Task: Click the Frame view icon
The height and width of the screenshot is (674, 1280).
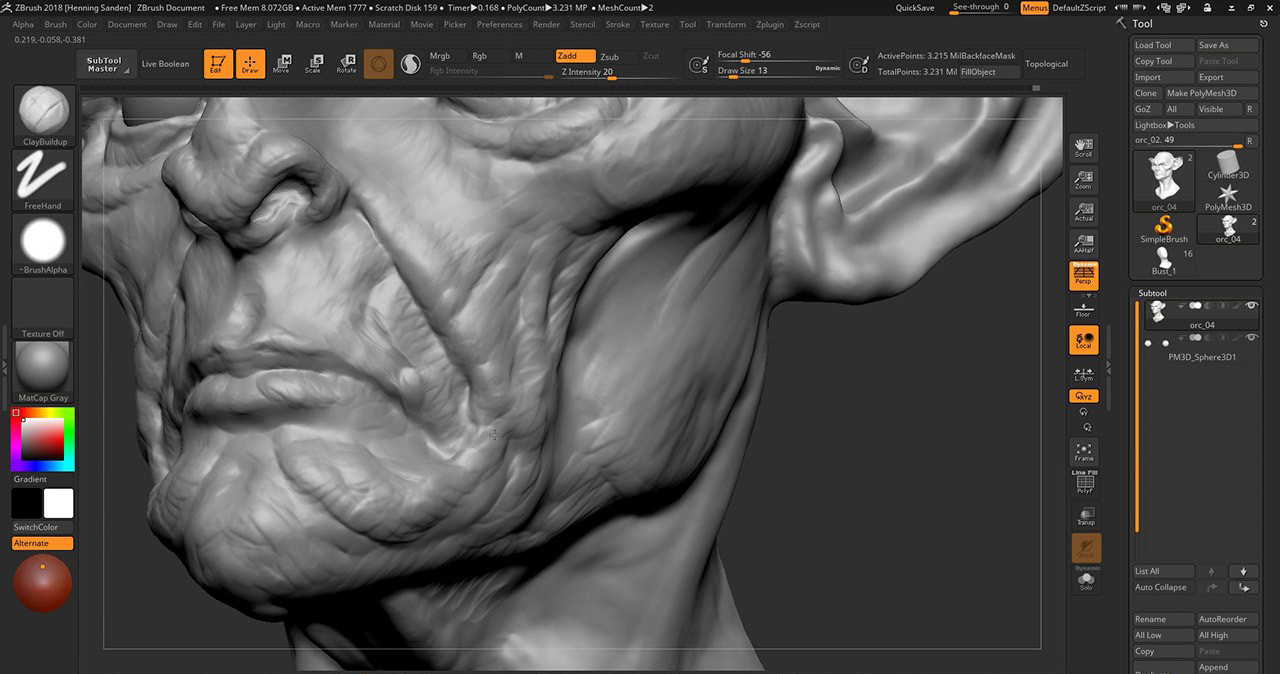Action: (x=1084, y=452)
